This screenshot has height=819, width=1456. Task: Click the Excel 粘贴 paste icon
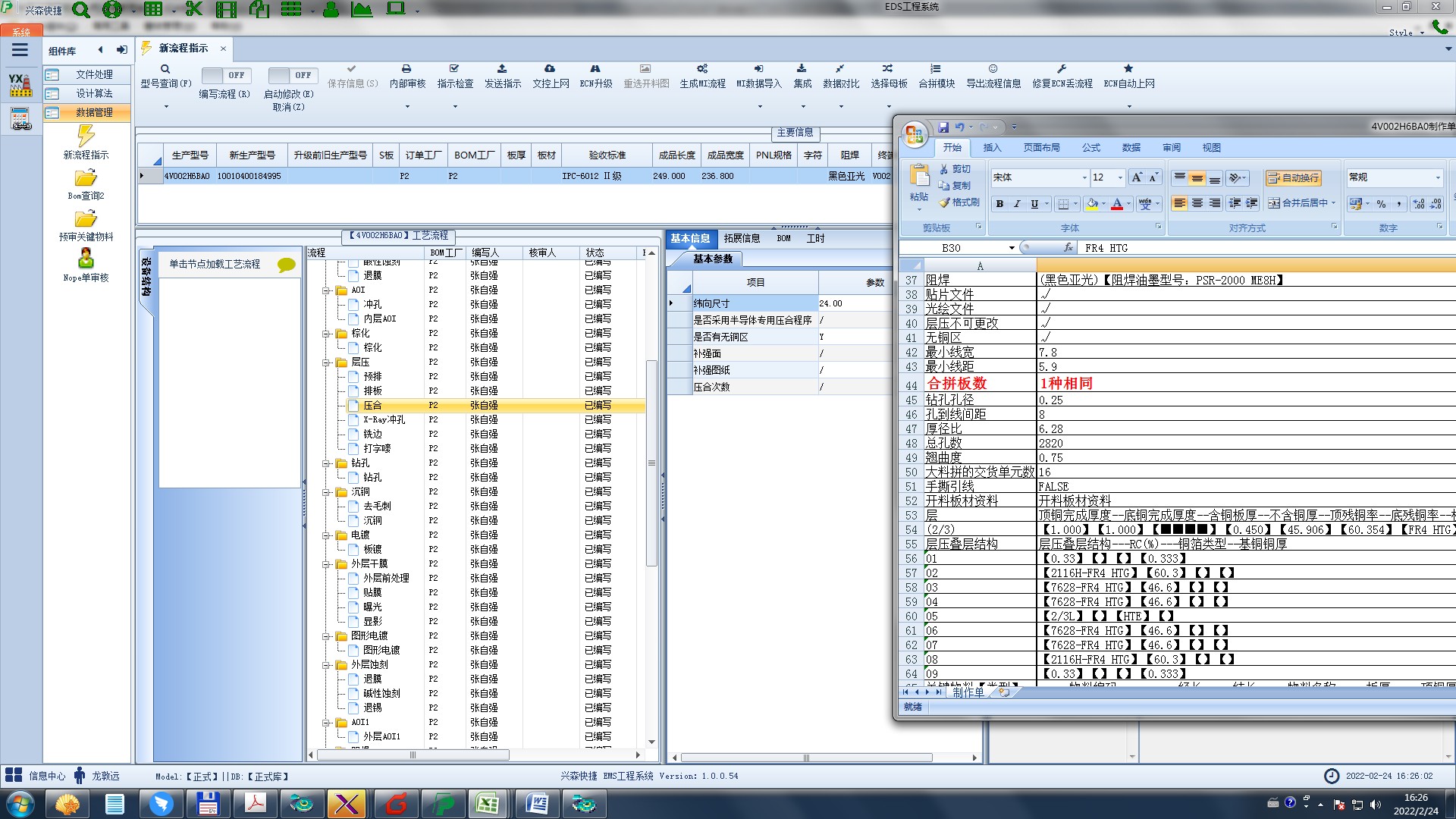919,176
